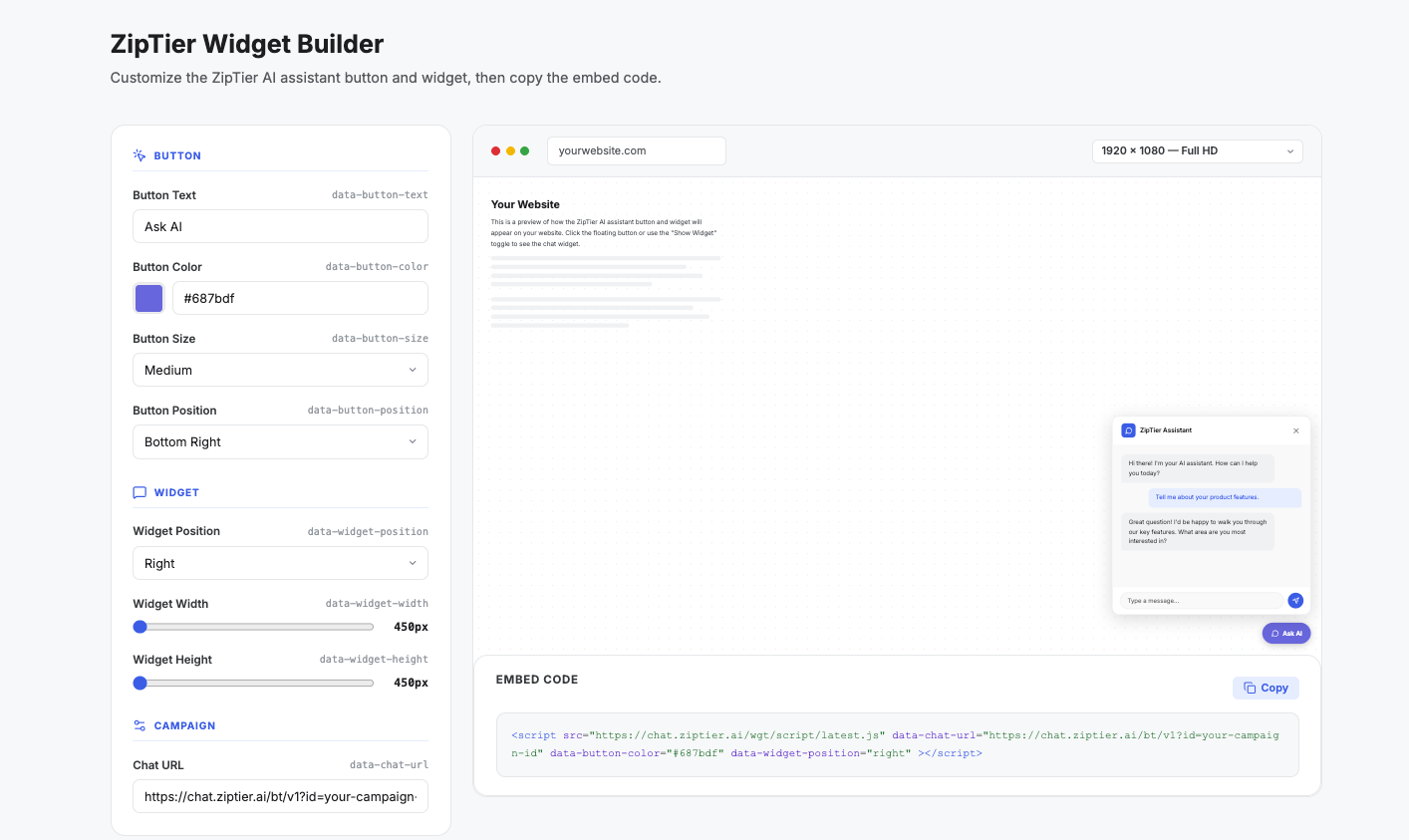Screen dimensions: 1409x840
Task: Click the yourwebsite.com address bar
Action: coord(636,150)
